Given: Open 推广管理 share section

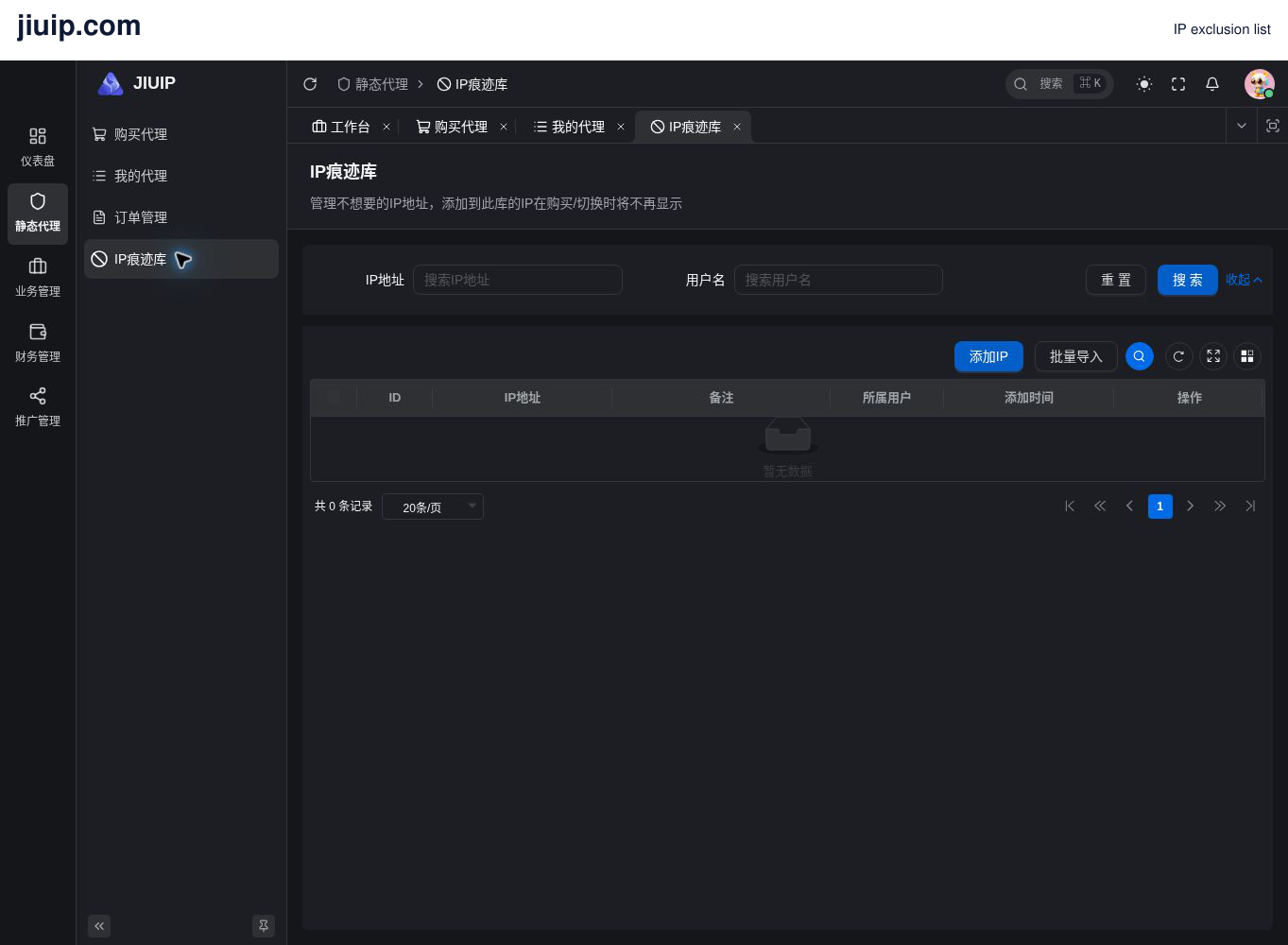Looking at the screenshot, I should point(38,407).
